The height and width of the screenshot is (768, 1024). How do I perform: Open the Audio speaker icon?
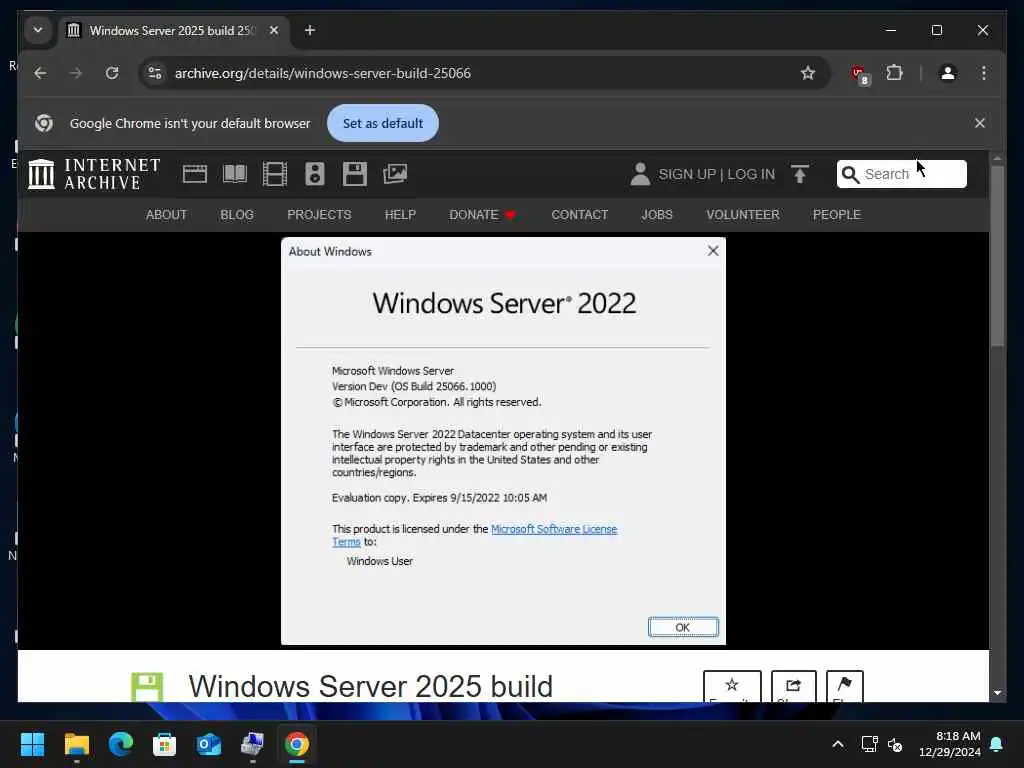[315, 174]
